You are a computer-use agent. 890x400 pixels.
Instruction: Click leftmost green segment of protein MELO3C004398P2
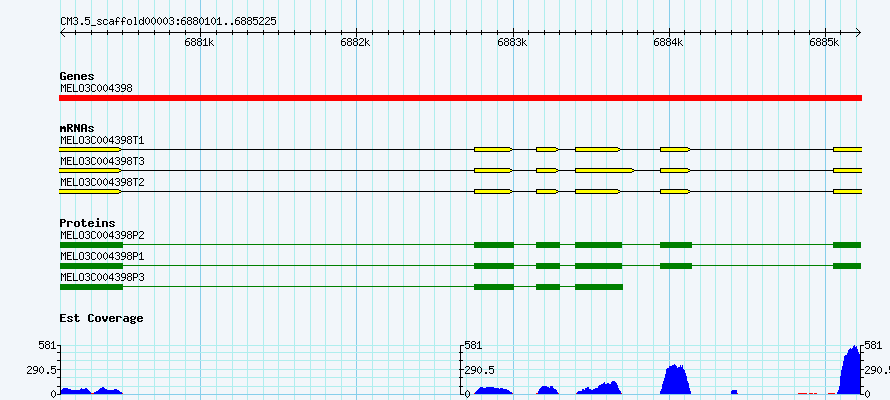click(x=91, y=245)
